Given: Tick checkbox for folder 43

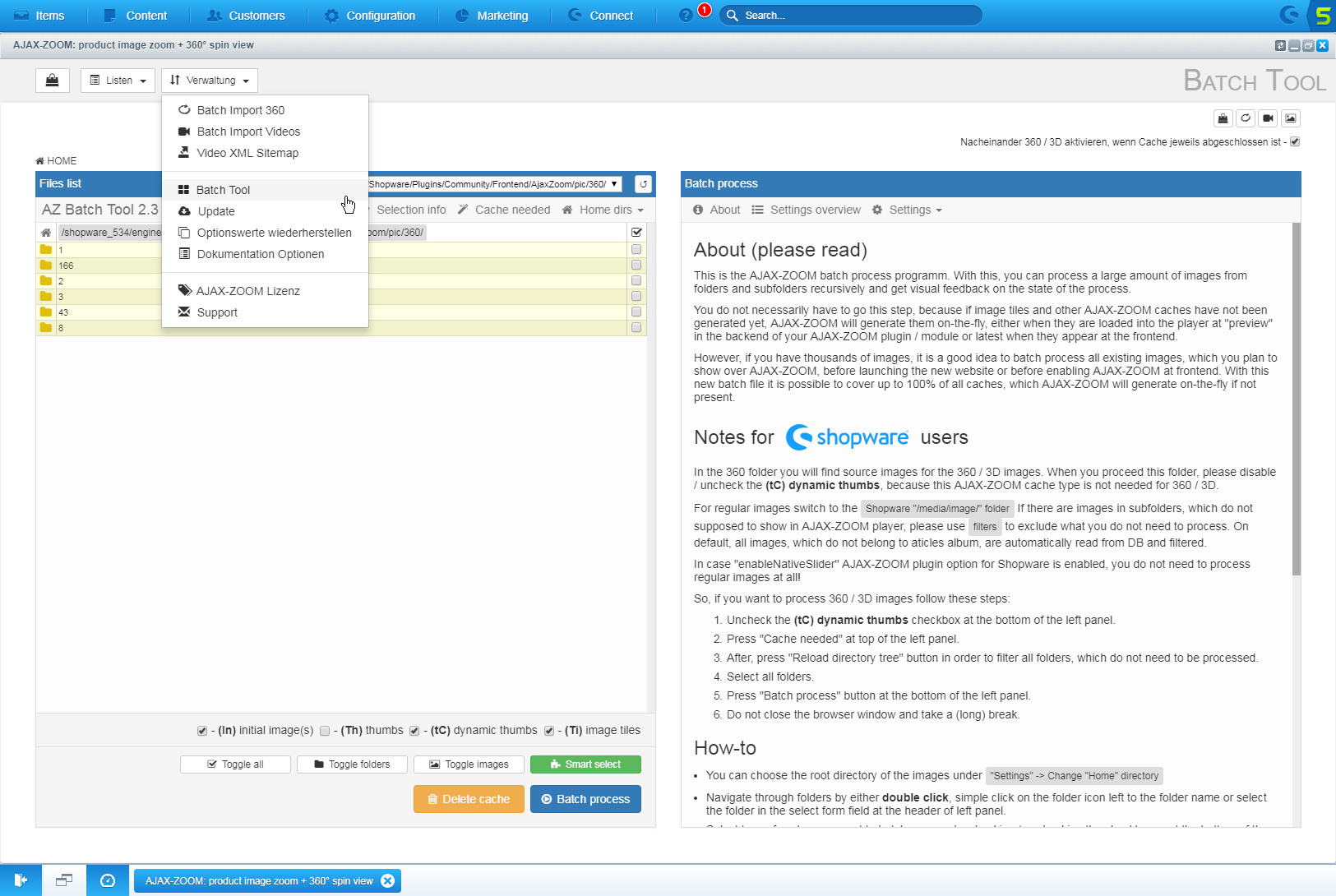Looking at the screenshot, I should coord(636,312).
